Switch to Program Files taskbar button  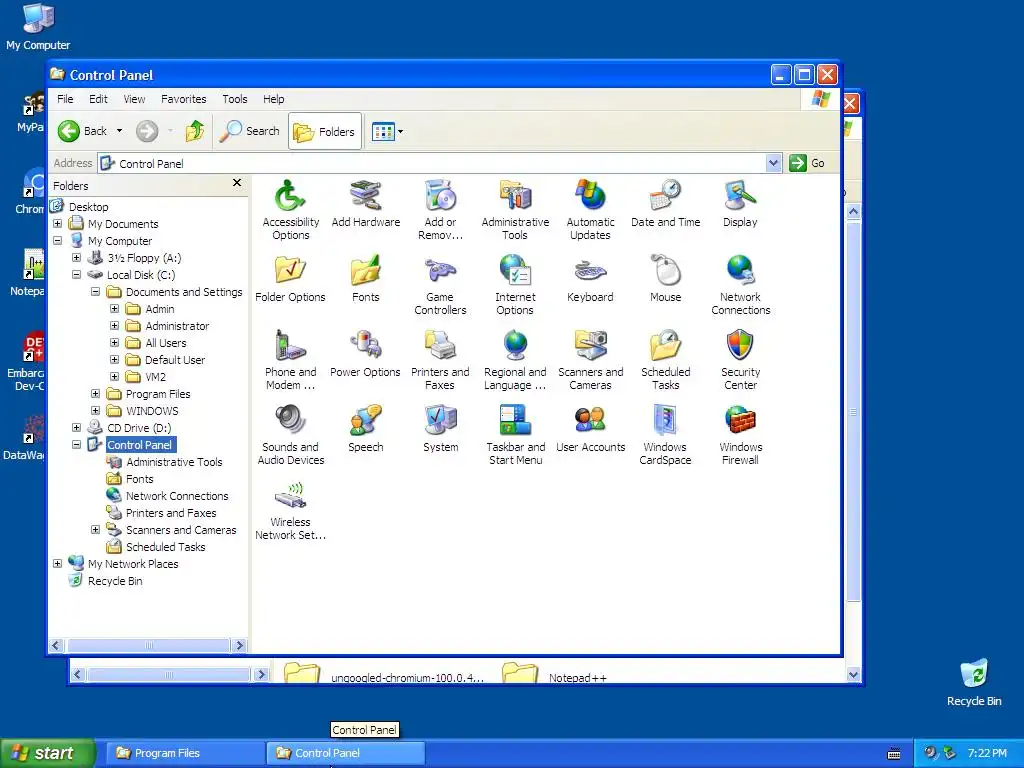(185, 753)
